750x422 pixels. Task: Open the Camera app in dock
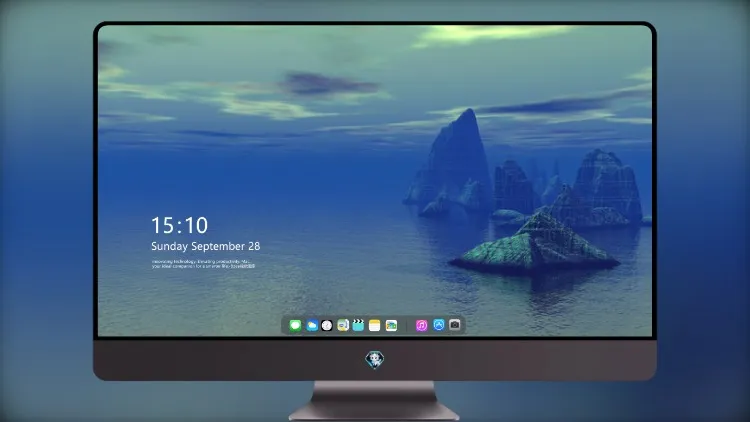click(x=455, y=325)
